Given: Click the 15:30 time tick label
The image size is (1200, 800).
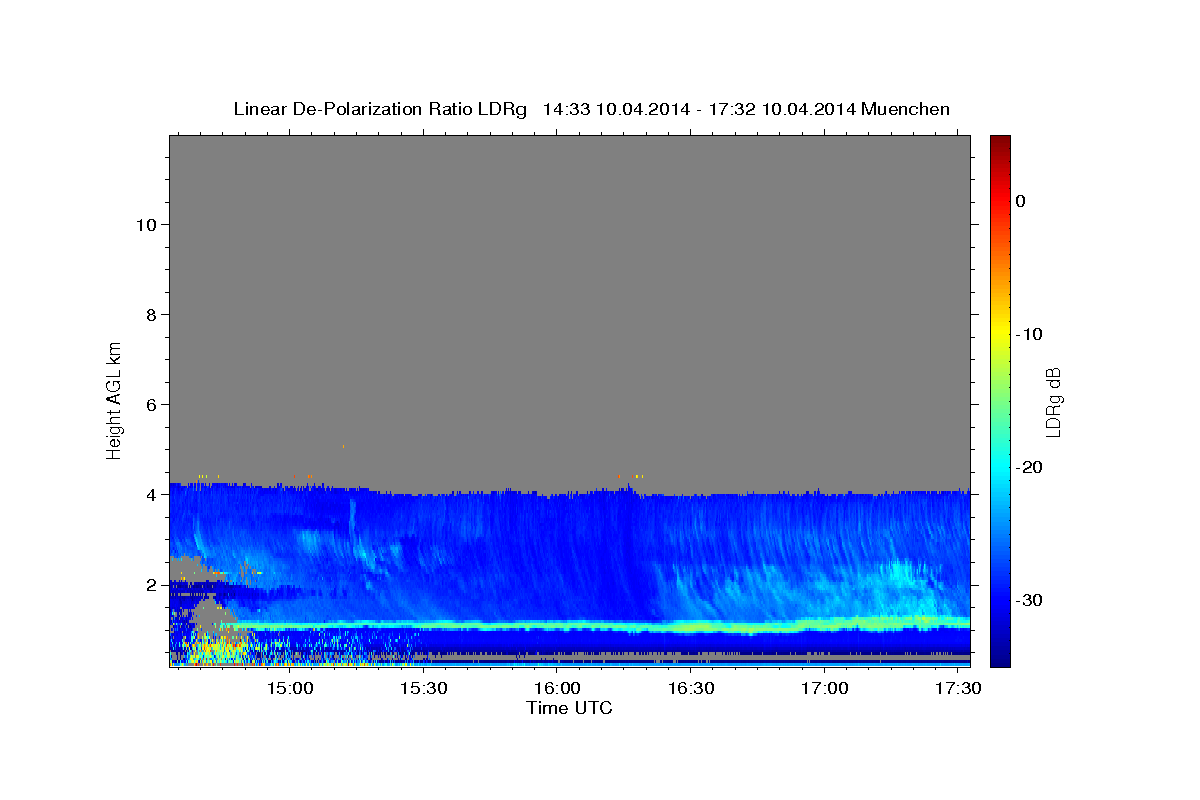Looking at the screenshot, I should pos(424,689).
